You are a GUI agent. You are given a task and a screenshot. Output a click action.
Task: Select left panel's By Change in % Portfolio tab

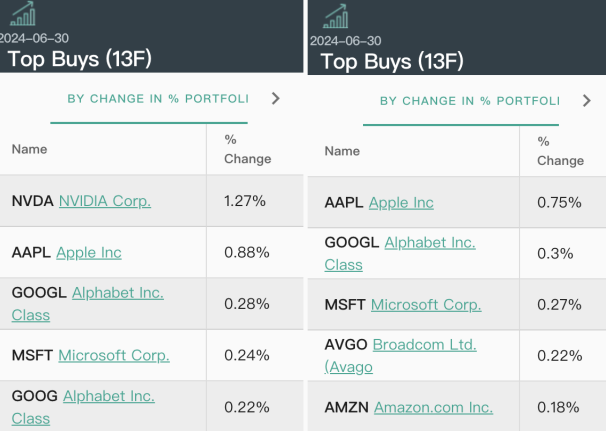(x=157, y=99)
